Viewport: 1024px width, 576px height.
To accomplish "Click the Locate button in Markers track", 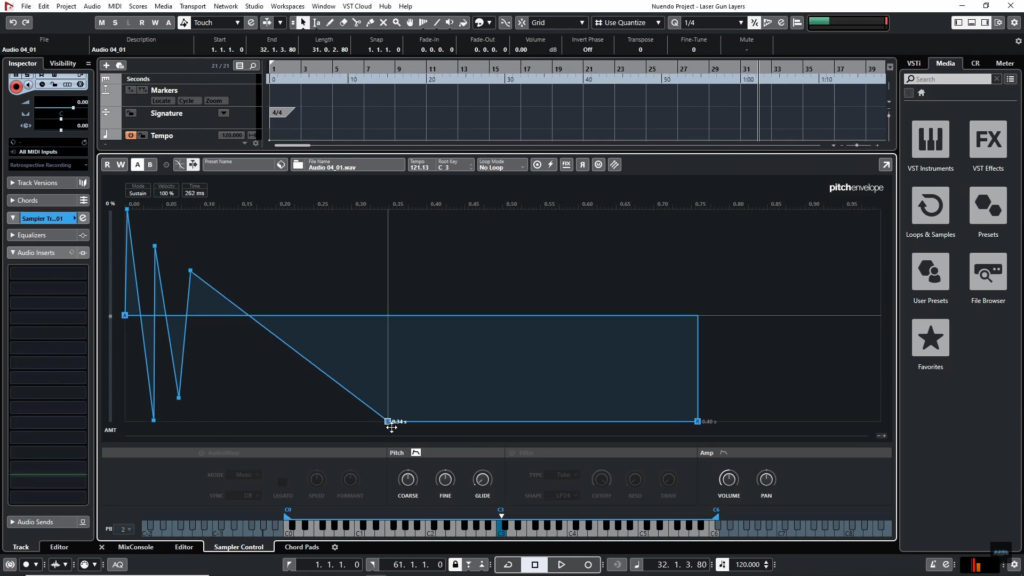I will point(162,101).
